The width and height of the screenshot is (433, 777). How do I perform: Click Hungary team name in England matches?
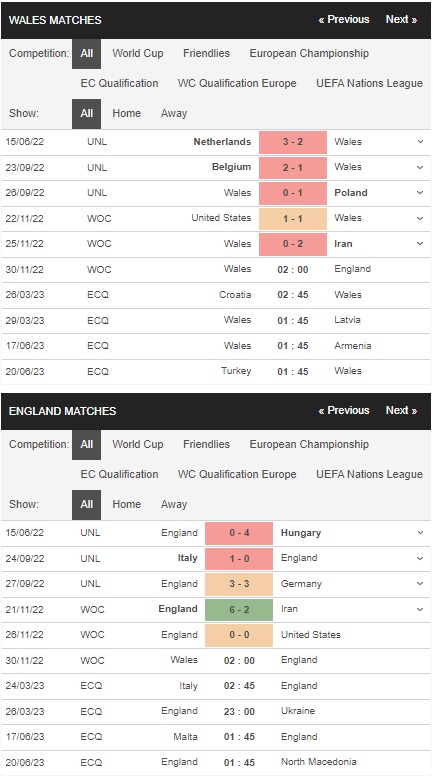click(x=301, y=533)
